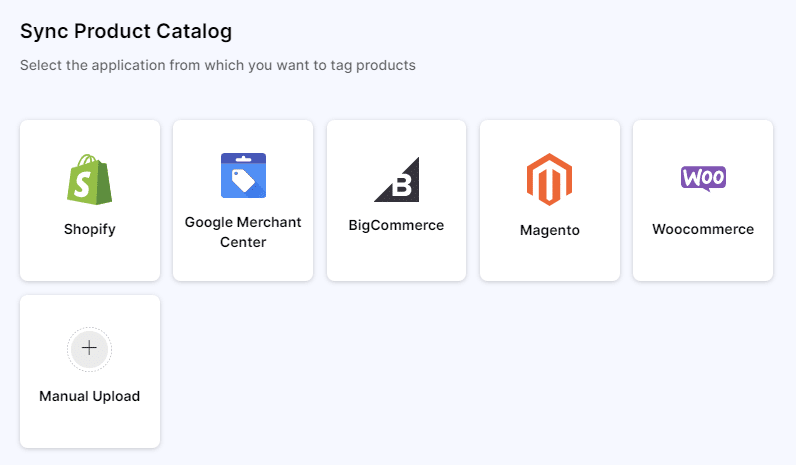This screenshot has height=465, width=796.
Task: Click the purple Woo logo
Action: [703, 178]
